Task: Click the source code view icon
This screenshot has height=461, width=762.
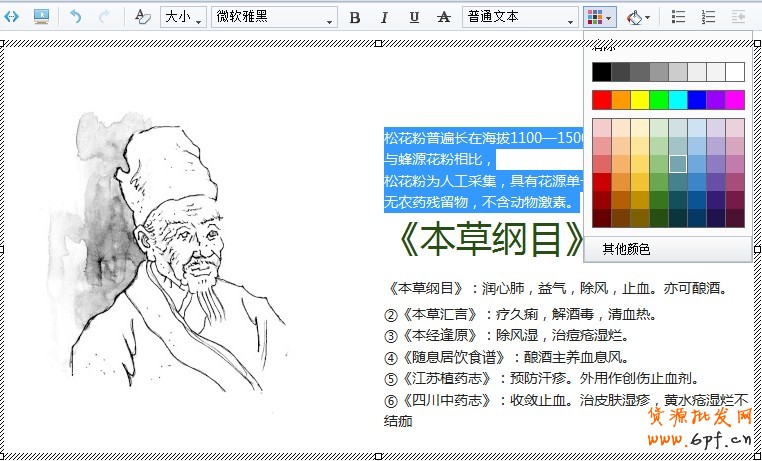Action: [x=11, y=17]
